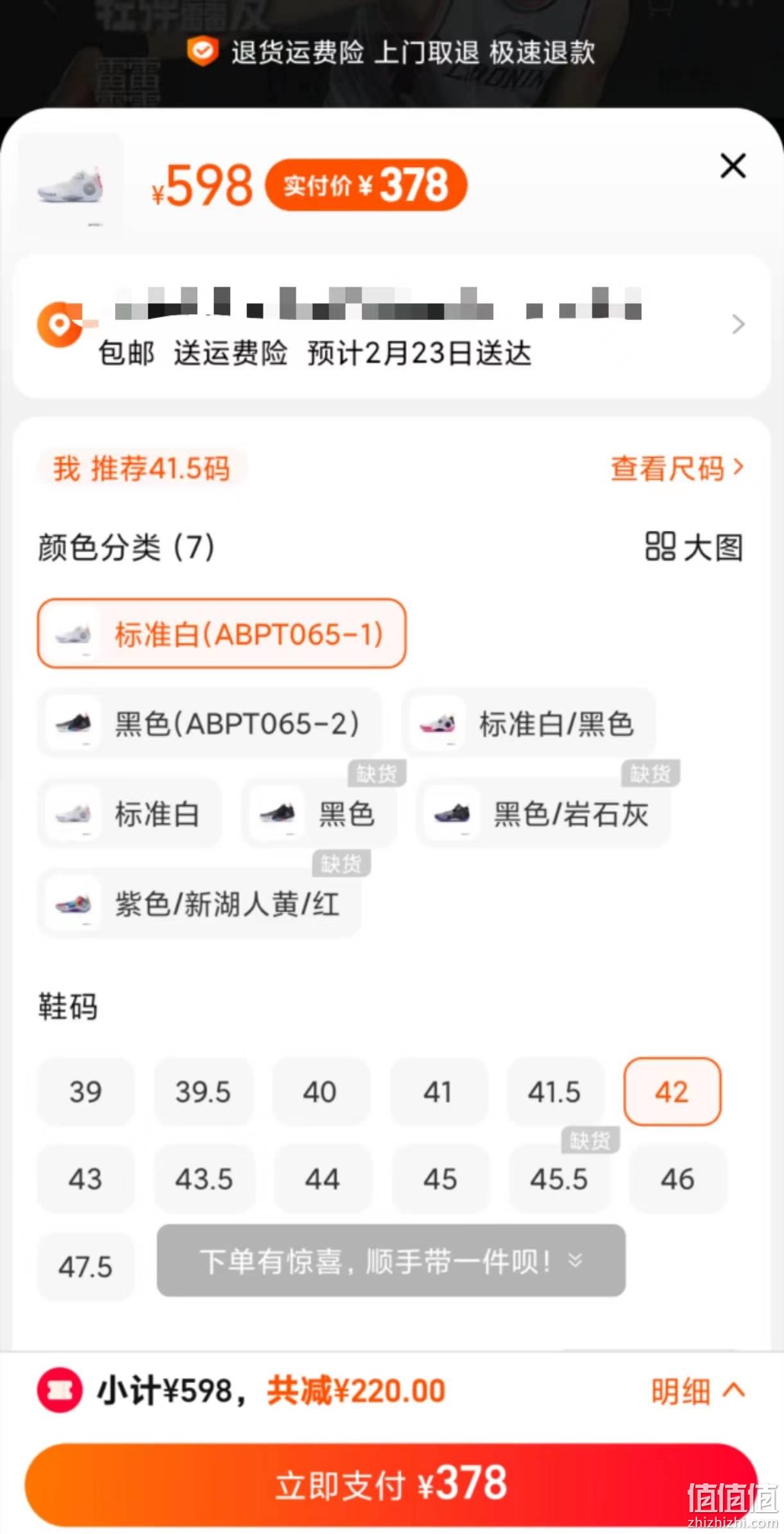The width and height of the screenshot is (784, 1534).
Task: Open the 查看尺码 size chart
Action: [677, 468]
